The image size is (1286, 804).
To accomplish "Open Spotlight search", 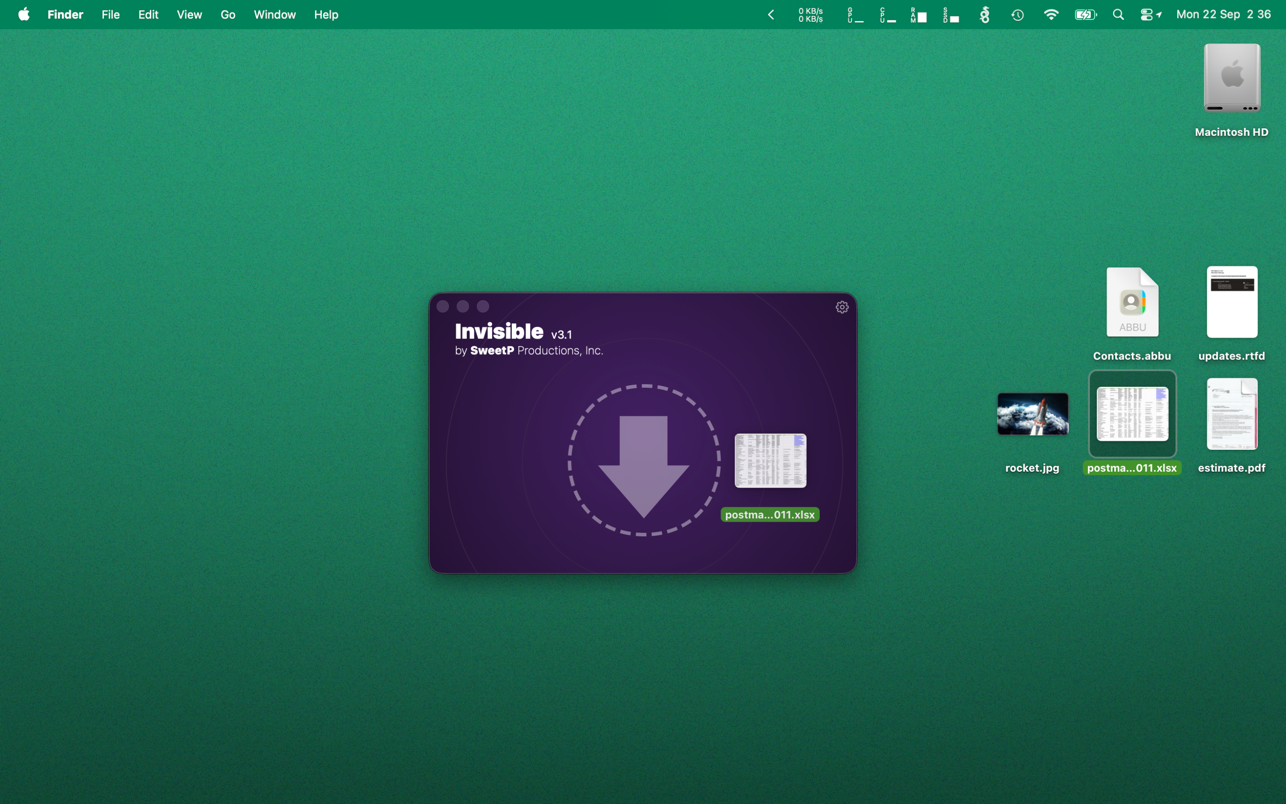I will pos(1118,15).
